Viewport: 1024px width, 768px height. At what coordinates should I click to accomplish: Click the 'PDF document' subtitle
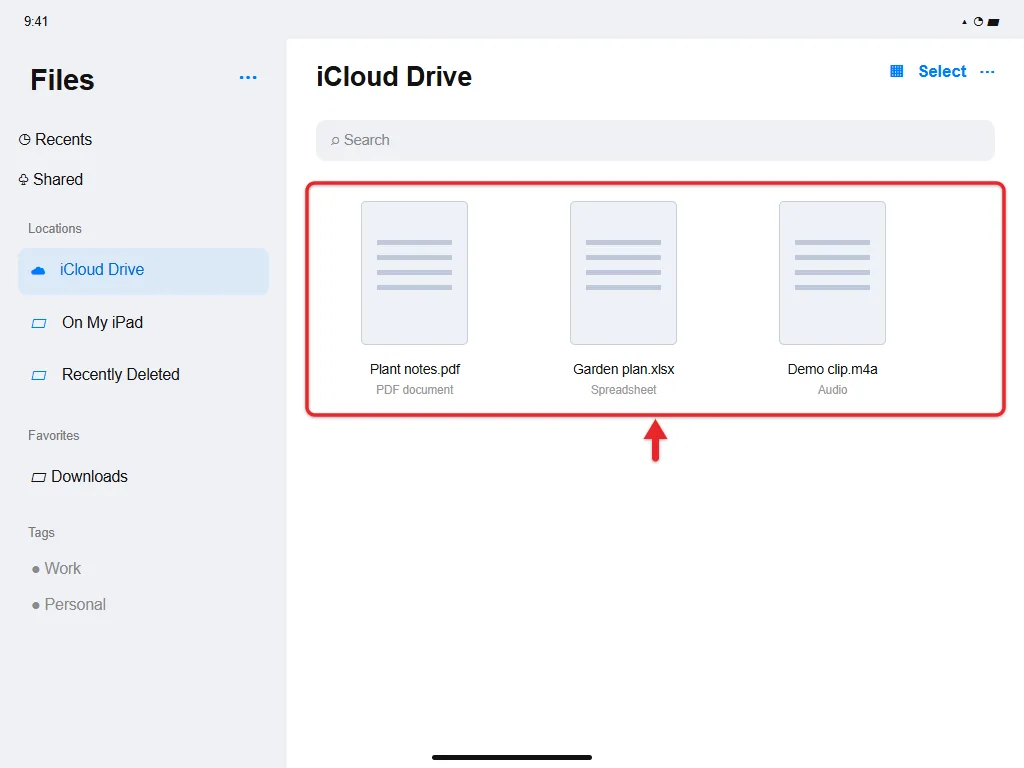click(415, 389)
